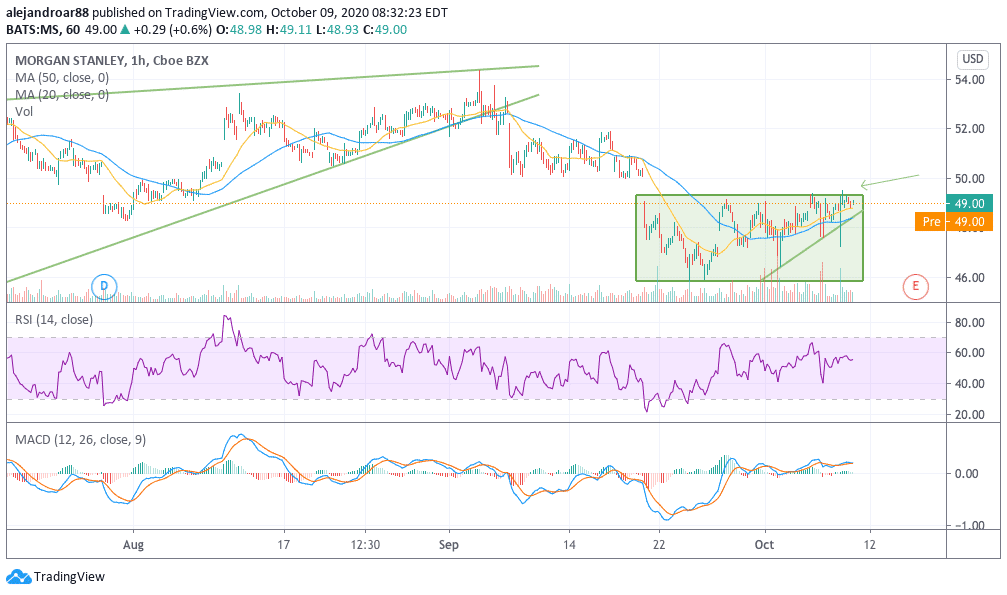Click the 22 date label on time axis

click(659, 545)
